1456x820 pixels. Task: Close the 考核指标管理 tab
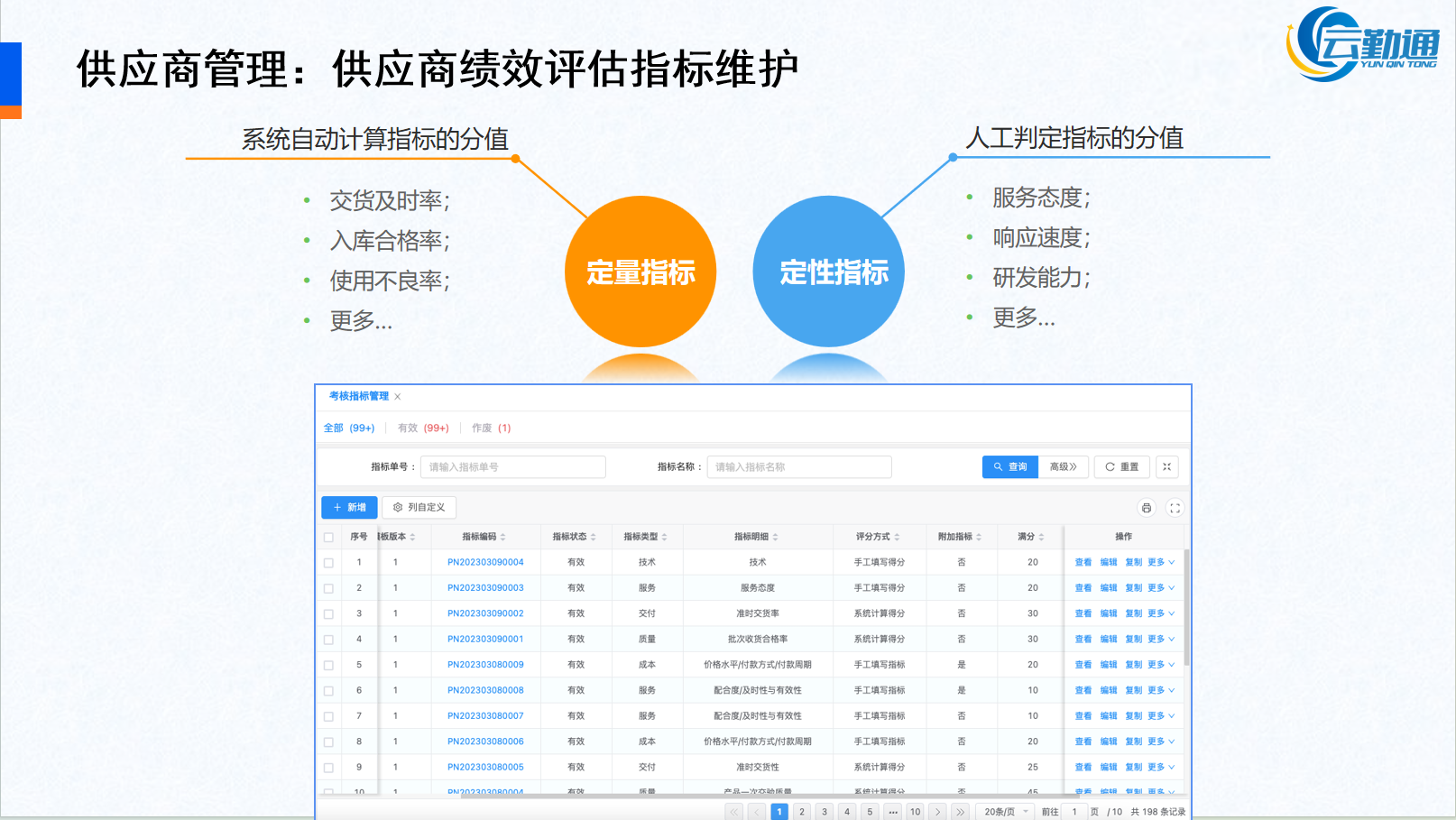tap(397, 396)
